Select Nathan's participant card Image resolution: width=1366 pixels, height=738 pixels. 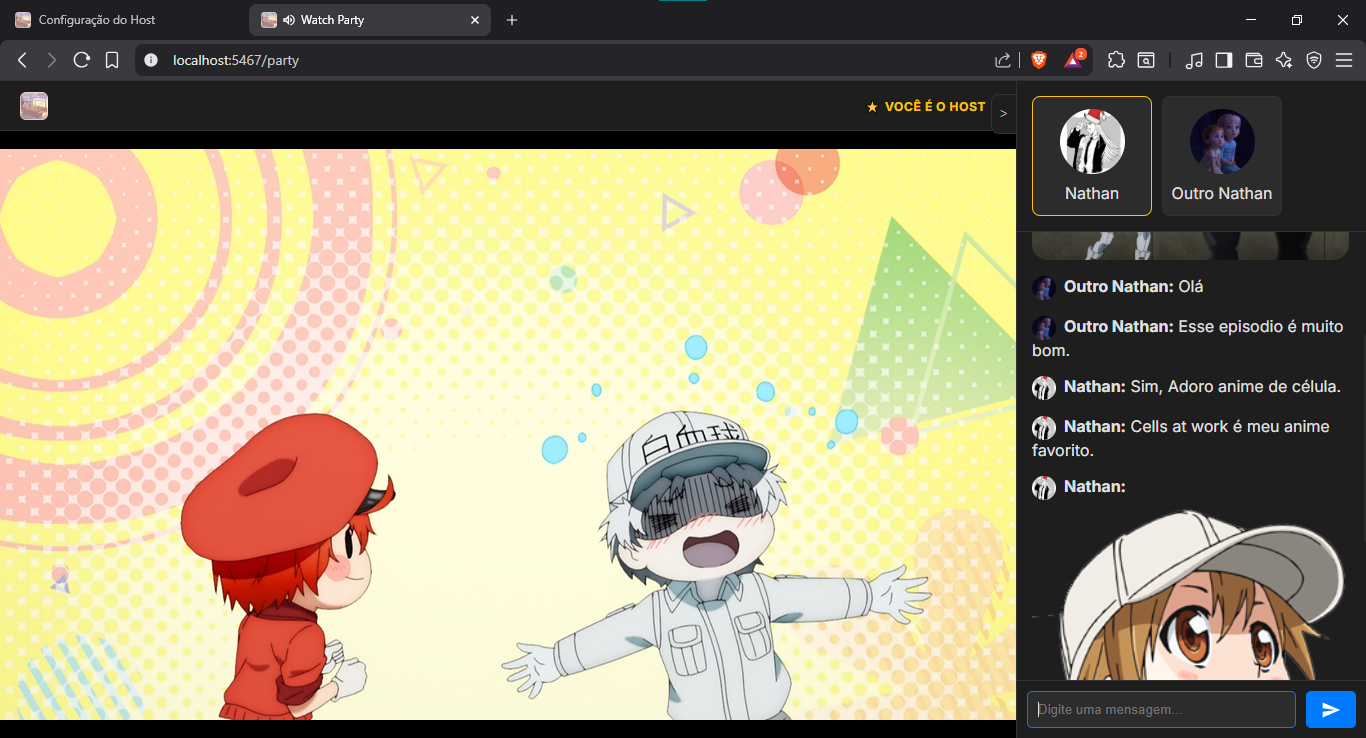(1091, 156)
